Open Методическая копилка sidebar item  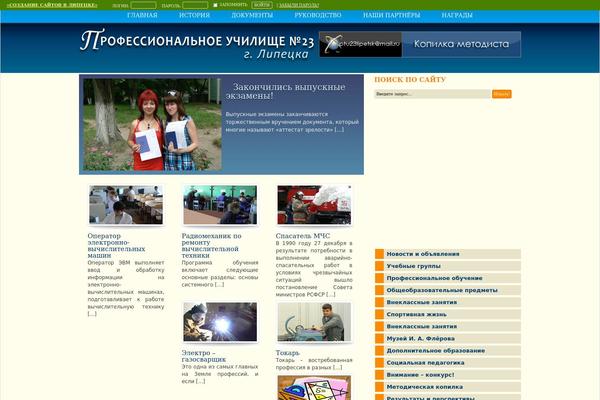point(448,387)
